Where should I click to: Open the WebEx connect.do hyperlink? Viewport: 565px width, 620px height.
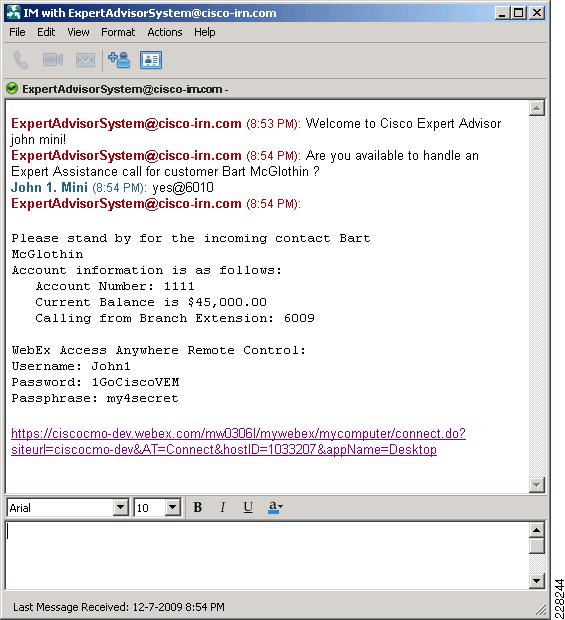[x=238, y=442]
